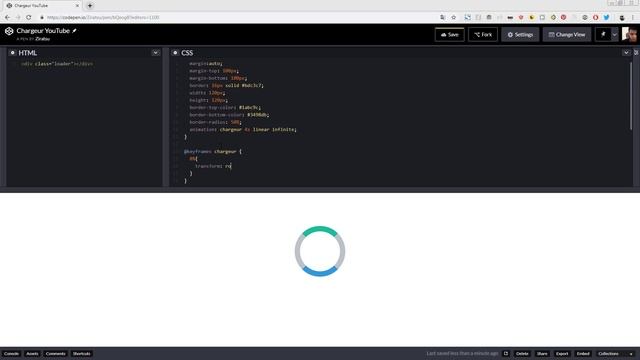640x360 pixels.
Task: Click the CodePen logo icon
Action: (x=9, y=31)
